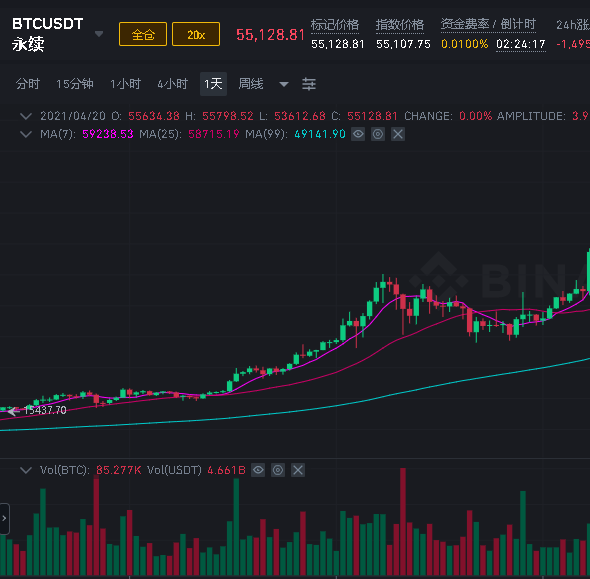Select the 1天 interval tab

pyautogui.click(x=213, y=84)
